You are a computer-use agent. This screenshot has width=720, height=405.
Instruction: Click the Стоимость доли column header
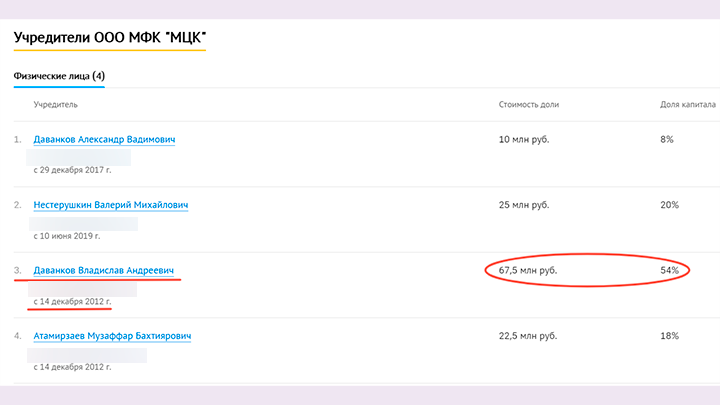529,104
